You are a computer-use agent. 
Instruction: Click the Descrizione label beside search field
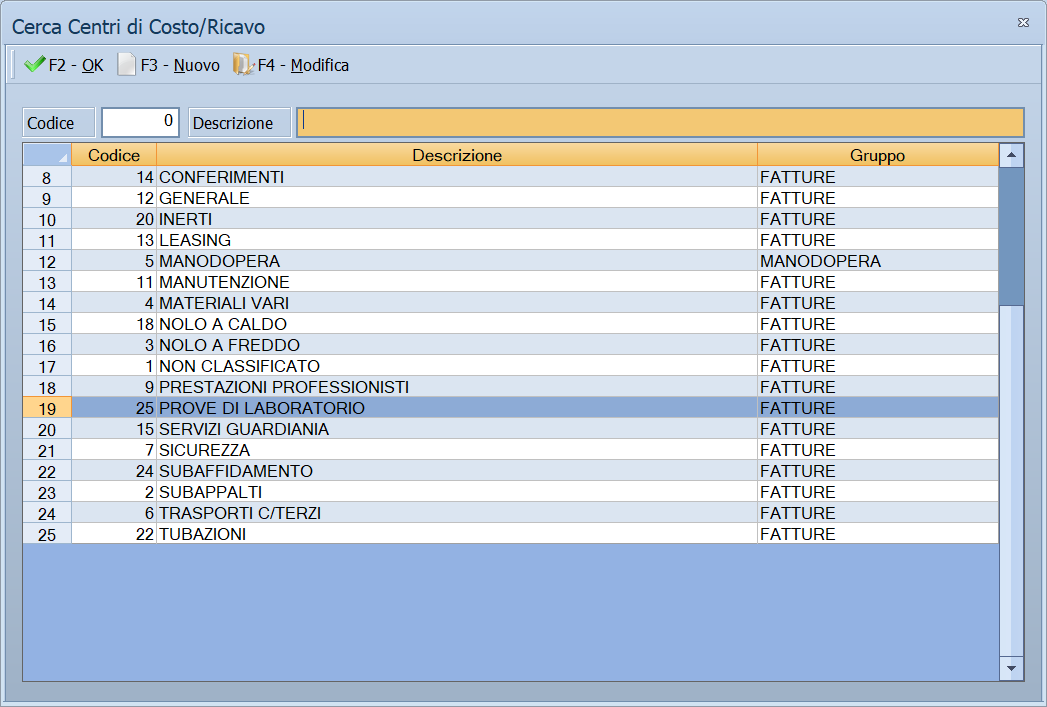pyautogui.click(x=240, y=123)
